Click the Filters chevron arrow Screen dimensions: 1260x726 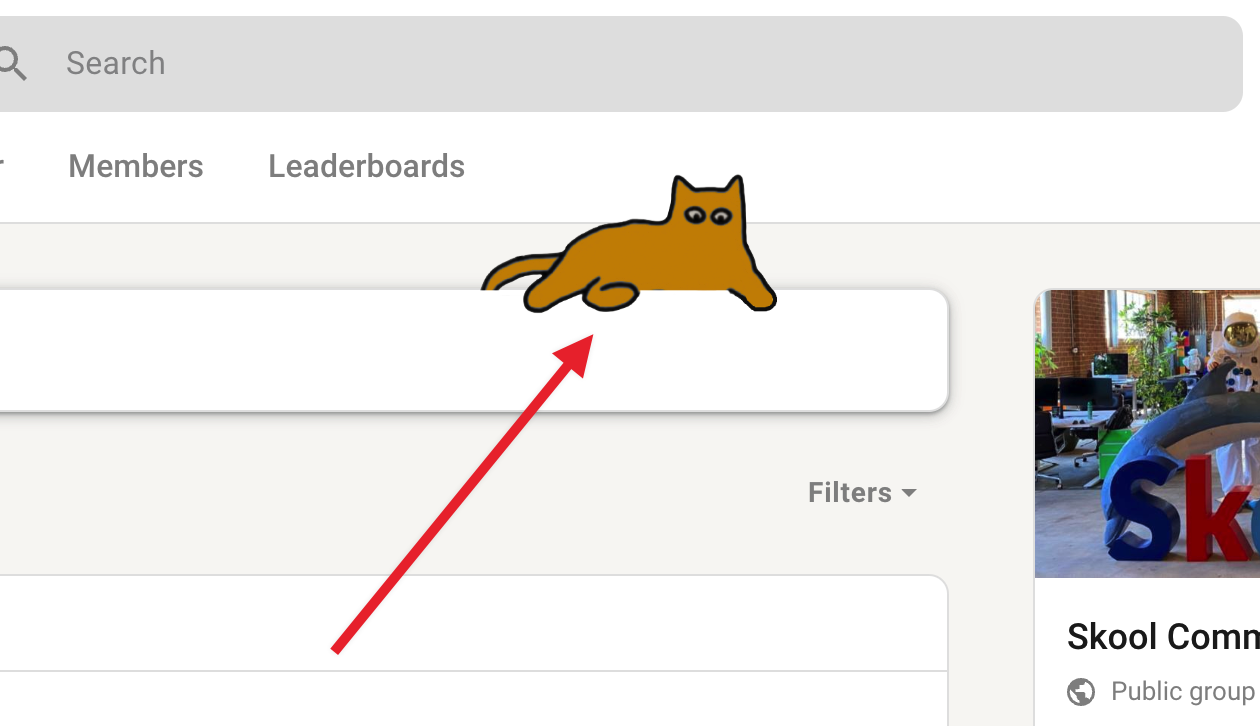click(x=909, y=493)
